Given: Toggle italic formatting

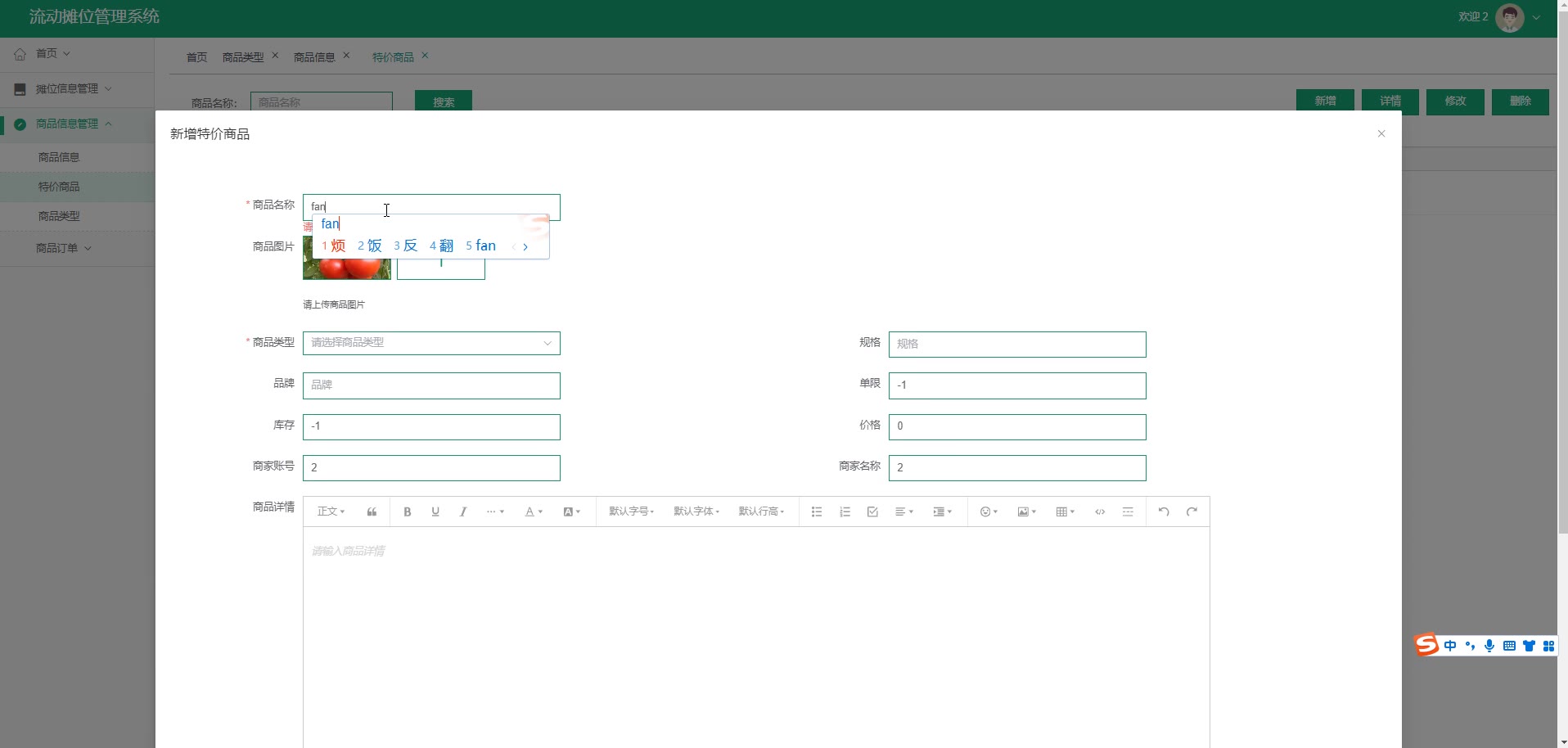Looking at the screenshot, I should [x=463, y=511].
